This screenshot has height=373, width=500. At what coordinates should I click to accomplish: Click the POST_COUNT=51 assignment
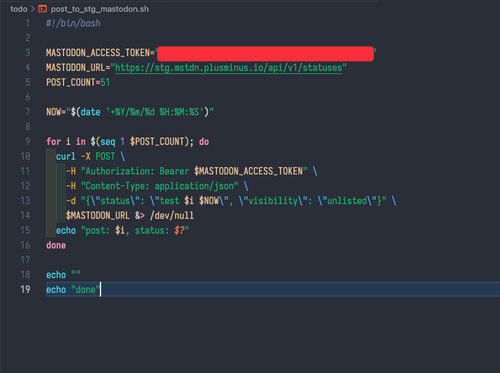click(78, 82)
